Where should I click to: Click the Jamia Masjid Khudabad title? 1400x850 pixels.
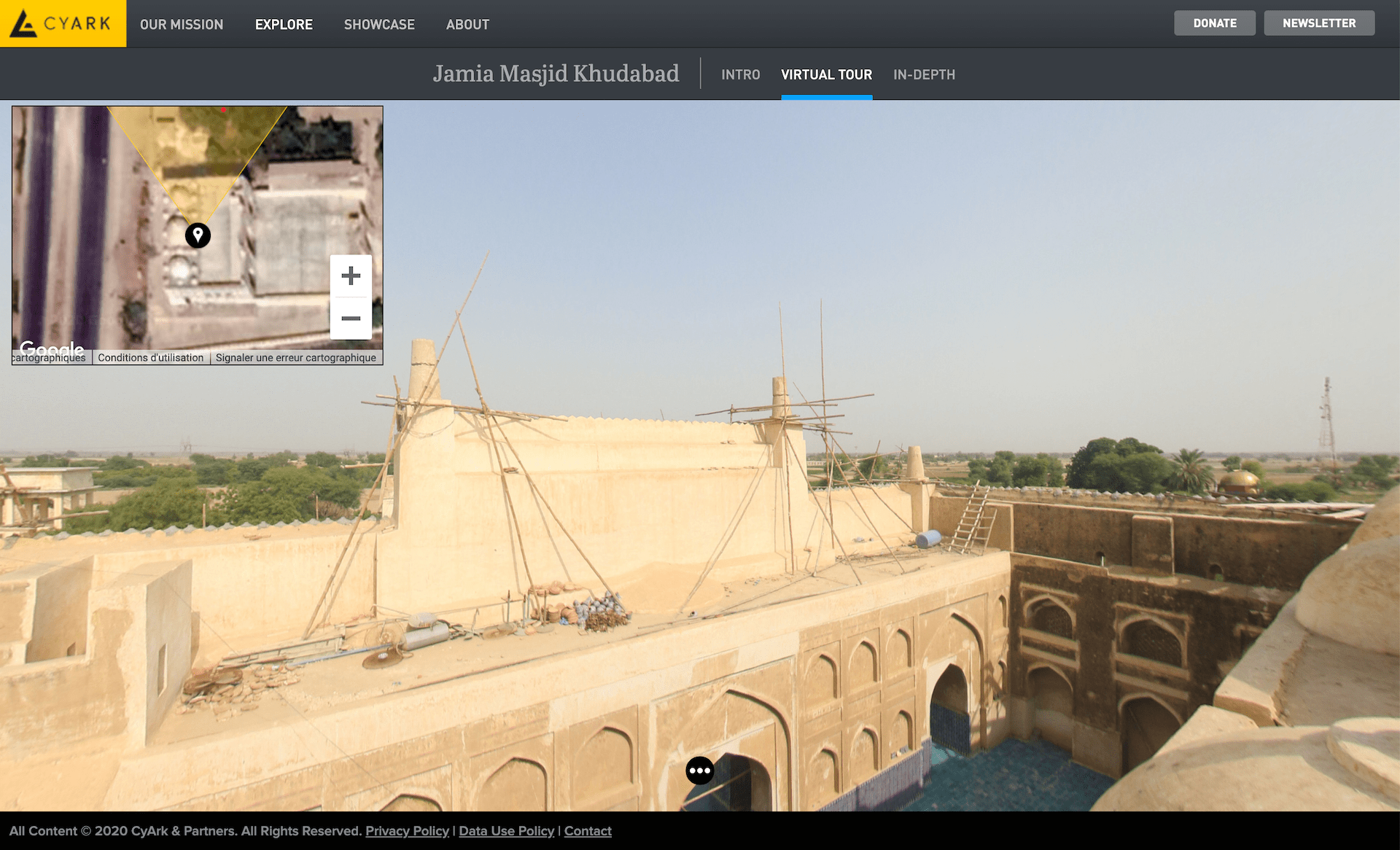(556, 74)
